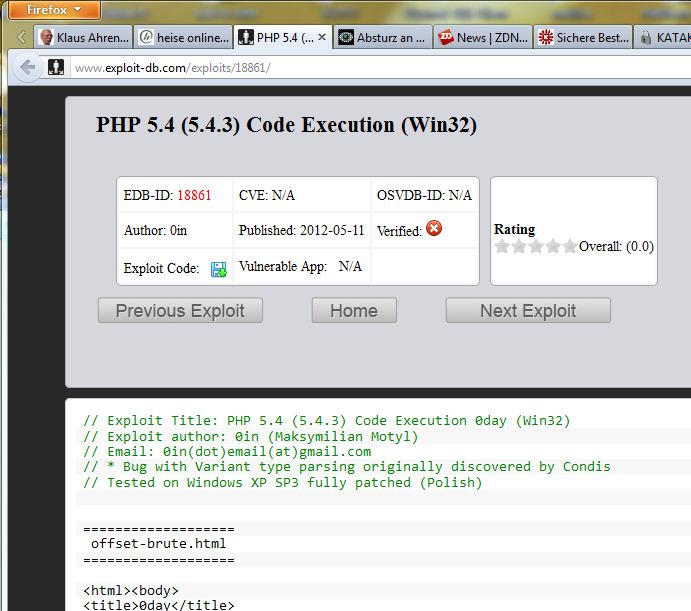Switch to the heise online tab
691x611 pixels.
[x=183, y=37]
